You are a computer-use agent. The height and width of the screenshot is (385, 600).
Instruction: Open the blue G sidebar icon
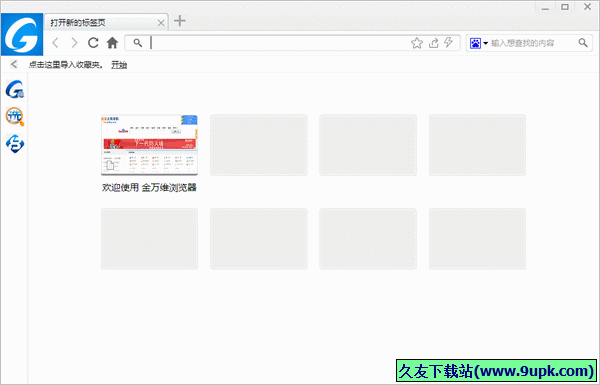point(15,89)
